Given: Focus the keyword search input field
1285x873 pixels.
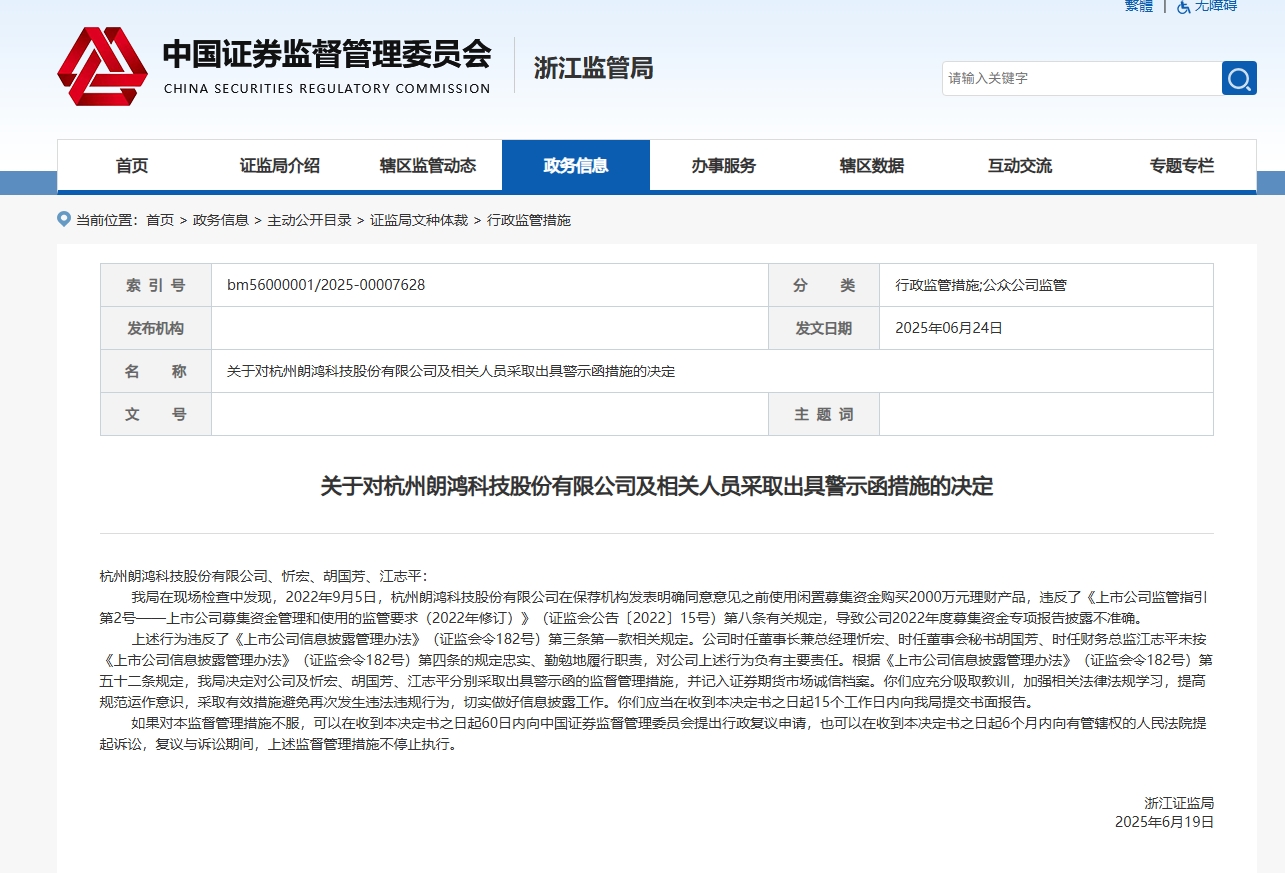Looking at the screenshot, I should (1080, 78).
